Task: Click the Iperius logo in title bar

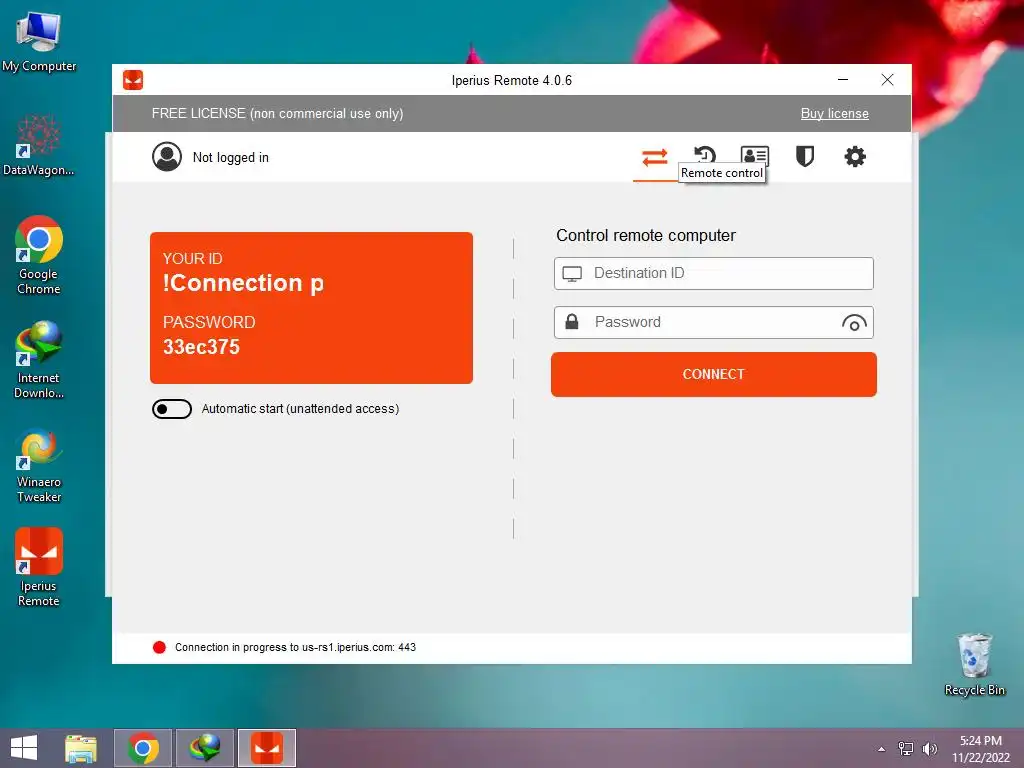Action: coord(133,80)
